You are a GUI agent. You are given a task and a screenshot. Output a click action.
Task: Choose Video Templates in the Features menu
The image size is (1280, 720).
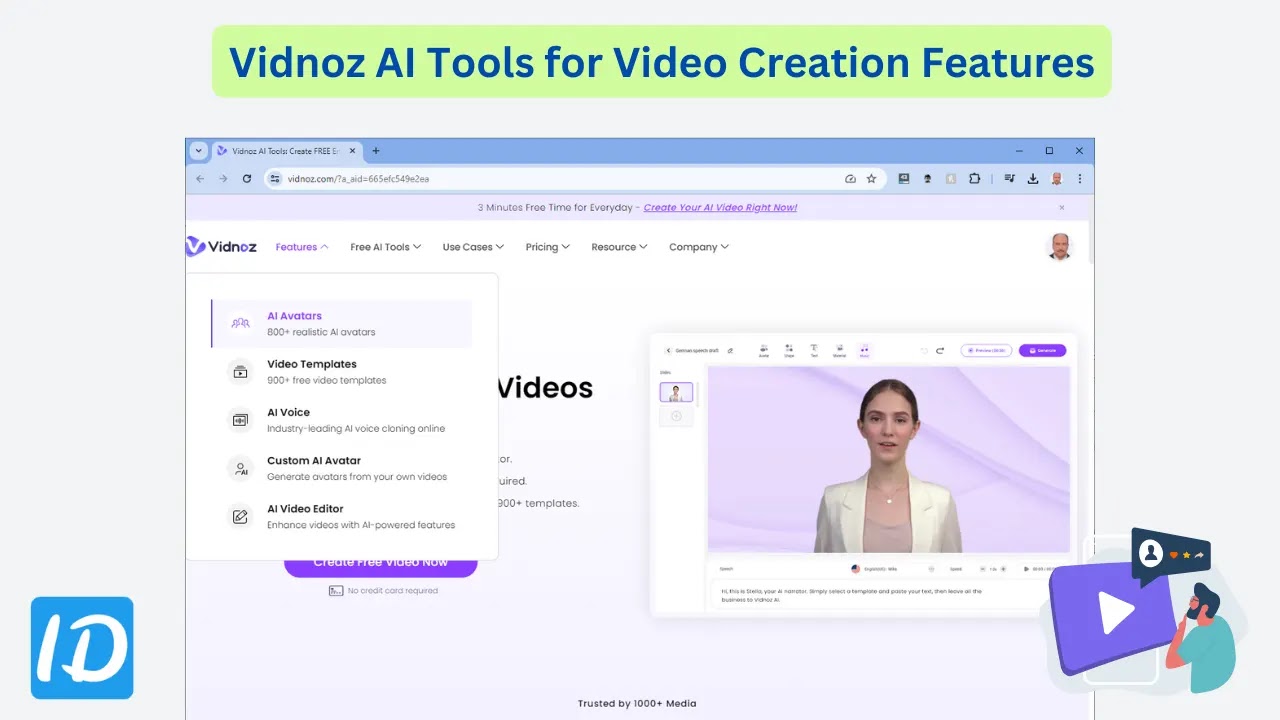coord(341,372)
